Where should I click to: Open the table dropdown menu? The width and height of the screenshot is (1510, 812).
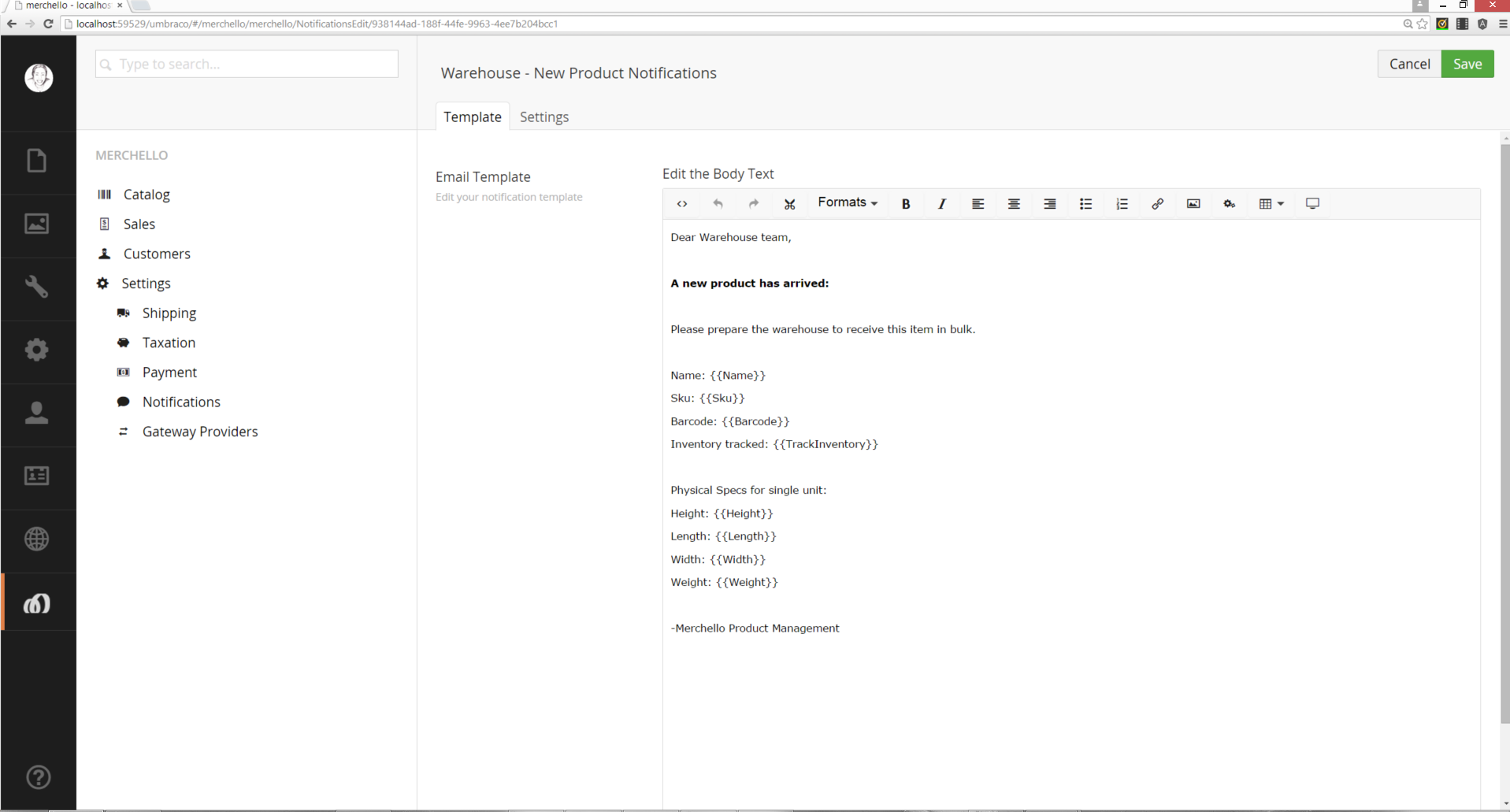click(x=1271, y=204)
